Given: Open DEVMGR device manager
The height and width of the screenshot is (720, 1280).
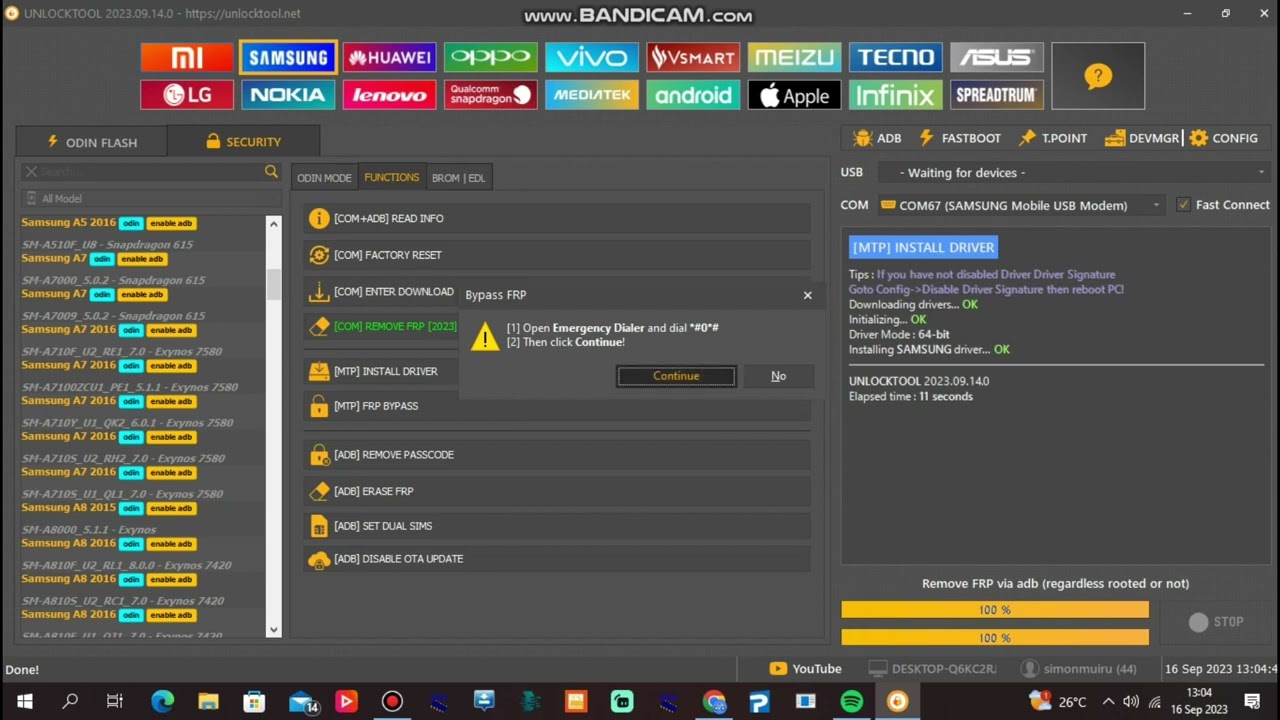Looking at the screenshot, I should tap(1142, 138).
